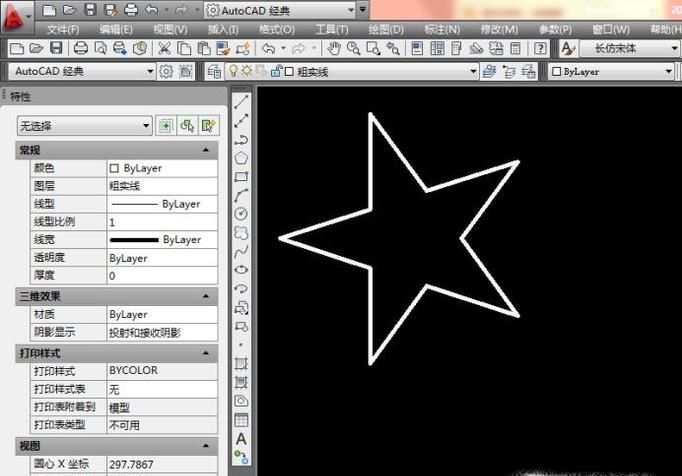
Task: Click the Layer Properties Manager icon
Action: (x=213, y=72)
